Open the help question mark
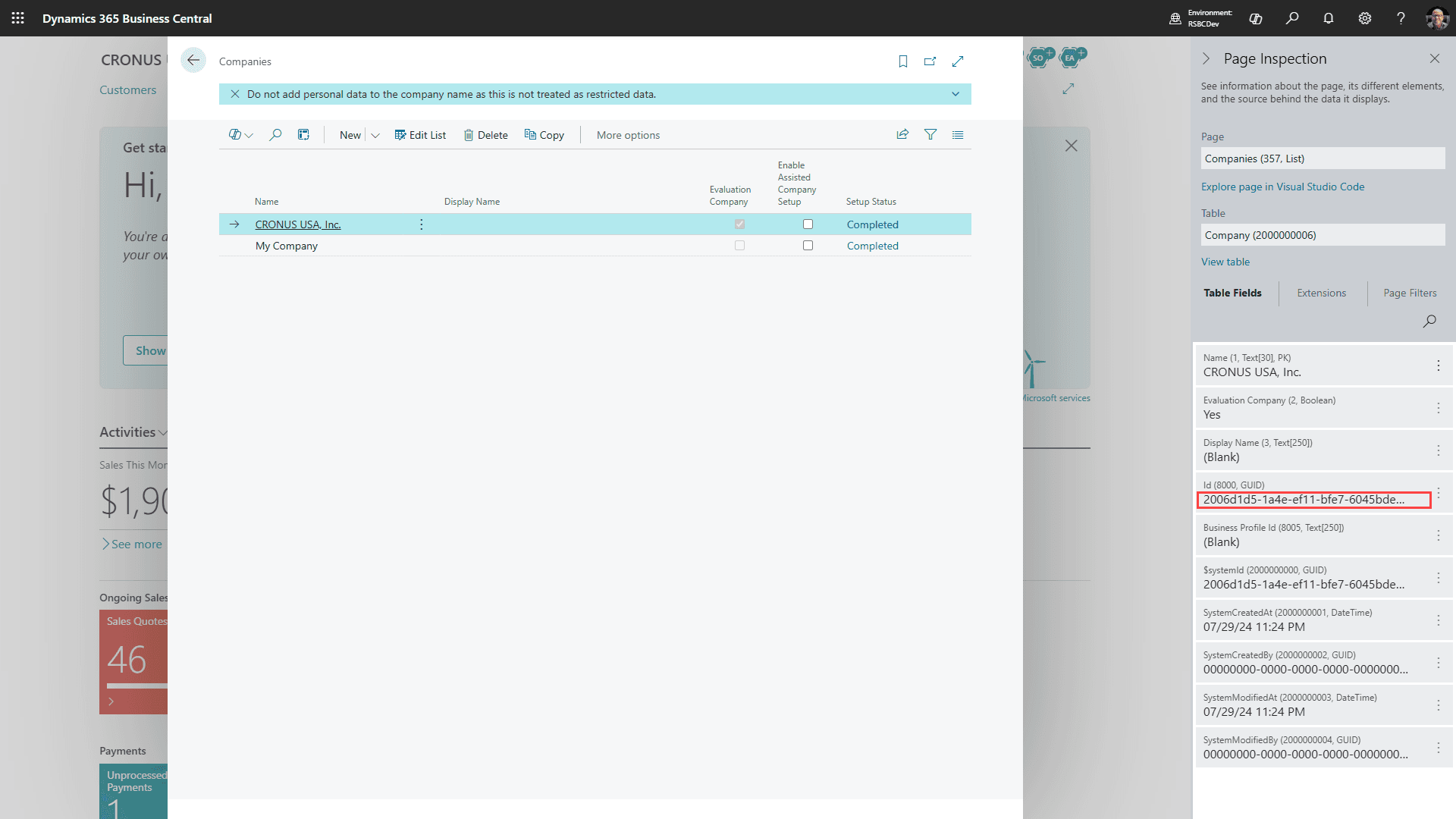Image resolution: width=1456 pixels, height=819 pixels. click(1401, 18)
